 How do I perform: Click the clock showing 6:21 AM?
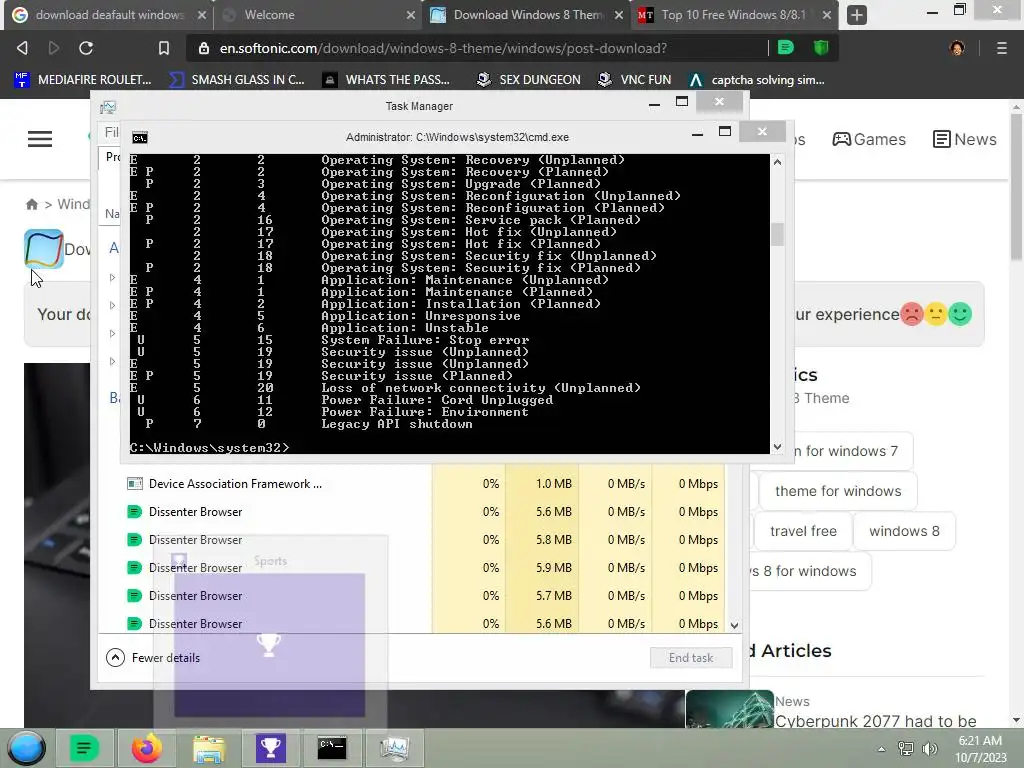pyautogui.click(x=980, y=741)
